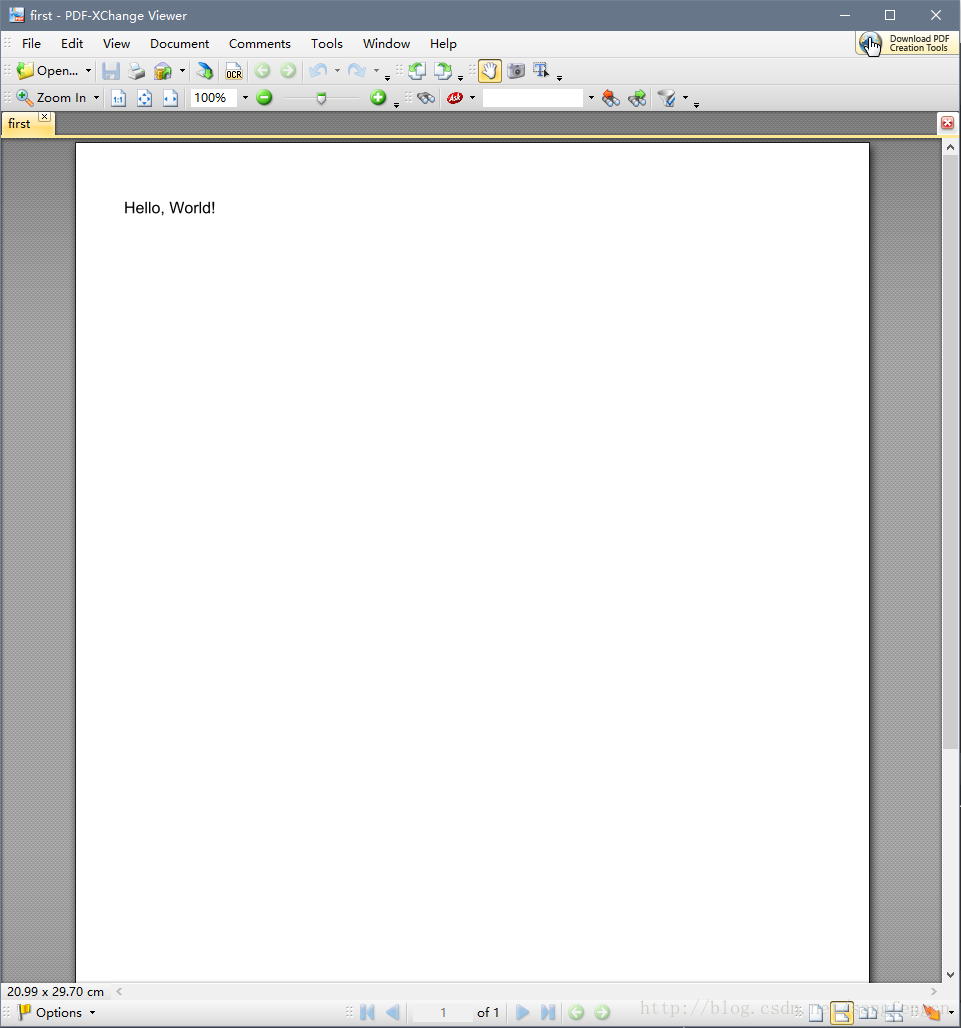Go to the next page
Image resolution: width=961 pixels, height=1028 pixels.
pos(522,1012)
